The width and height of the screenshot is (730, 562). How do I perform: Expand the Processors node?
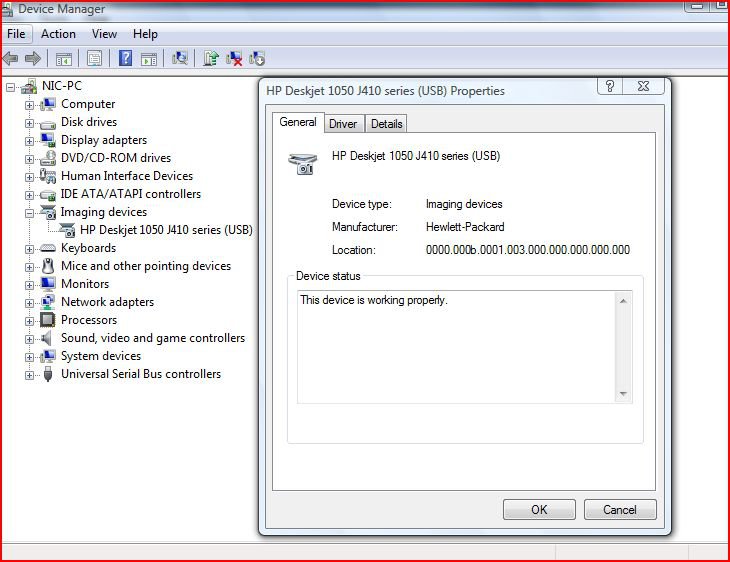(29, 321)
